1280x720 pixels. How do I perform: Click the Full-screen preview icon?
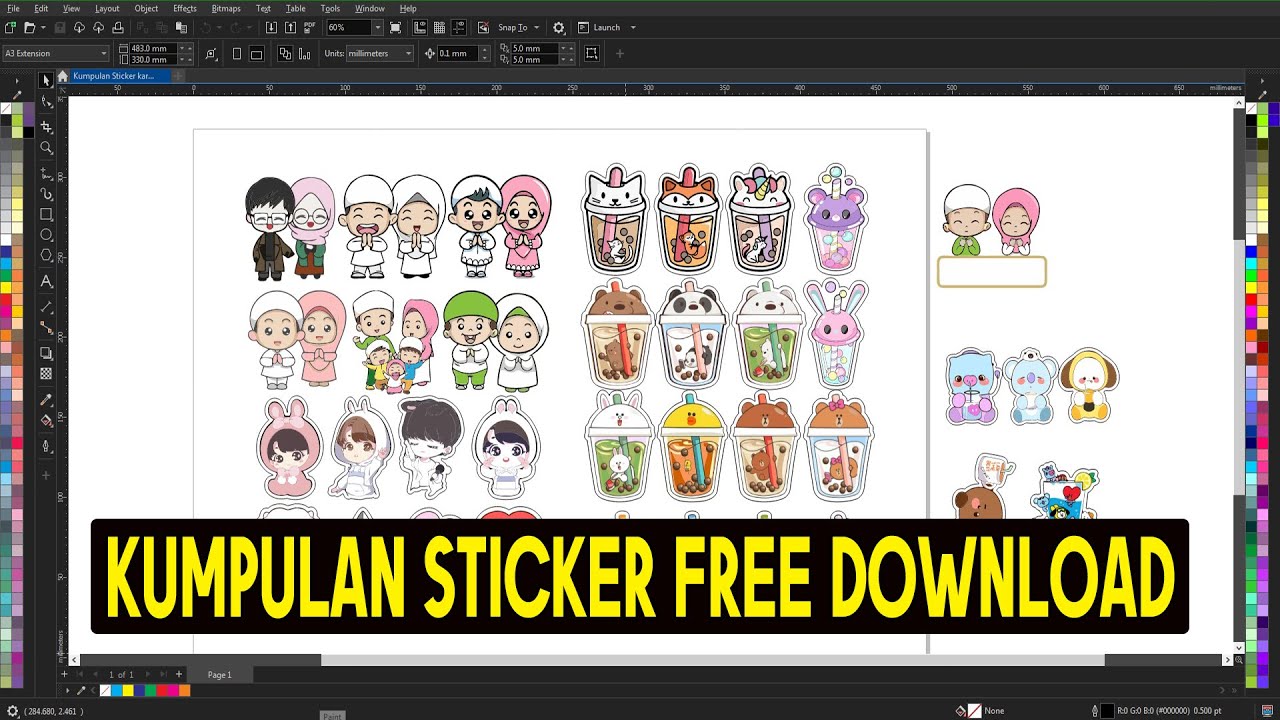(396, 27)
